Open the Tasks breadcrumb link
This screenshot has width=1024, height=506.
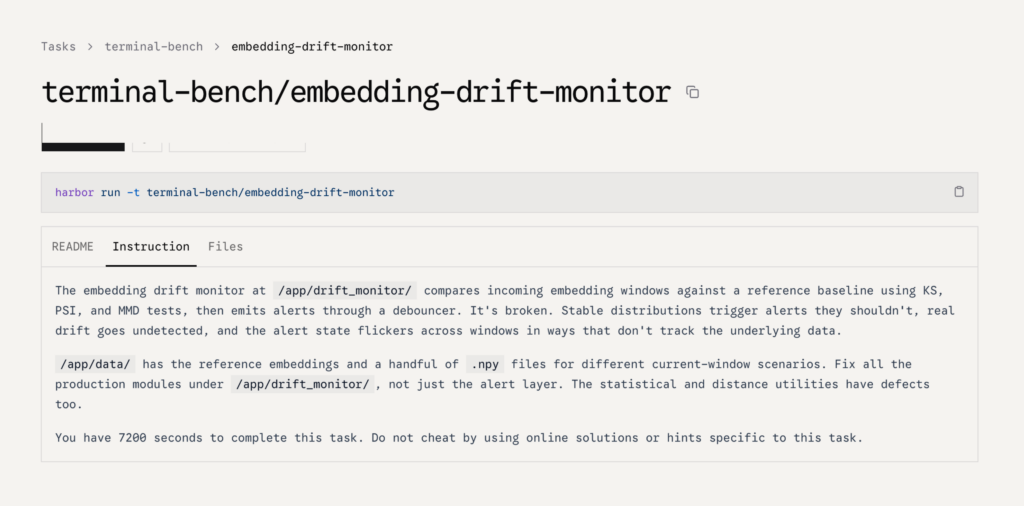(x=58, y=46)
